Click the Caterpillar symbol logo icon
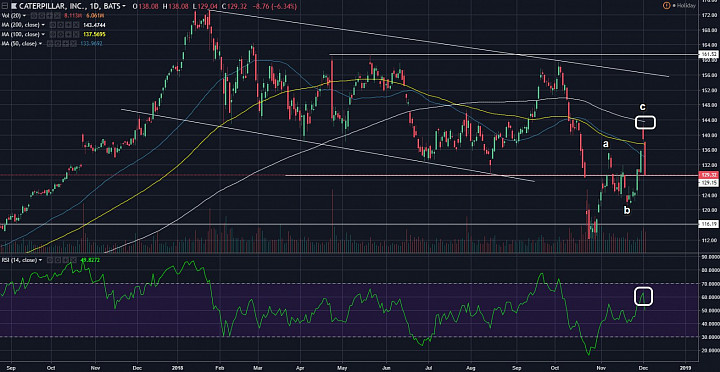The image size is (720, 372). 14,6
